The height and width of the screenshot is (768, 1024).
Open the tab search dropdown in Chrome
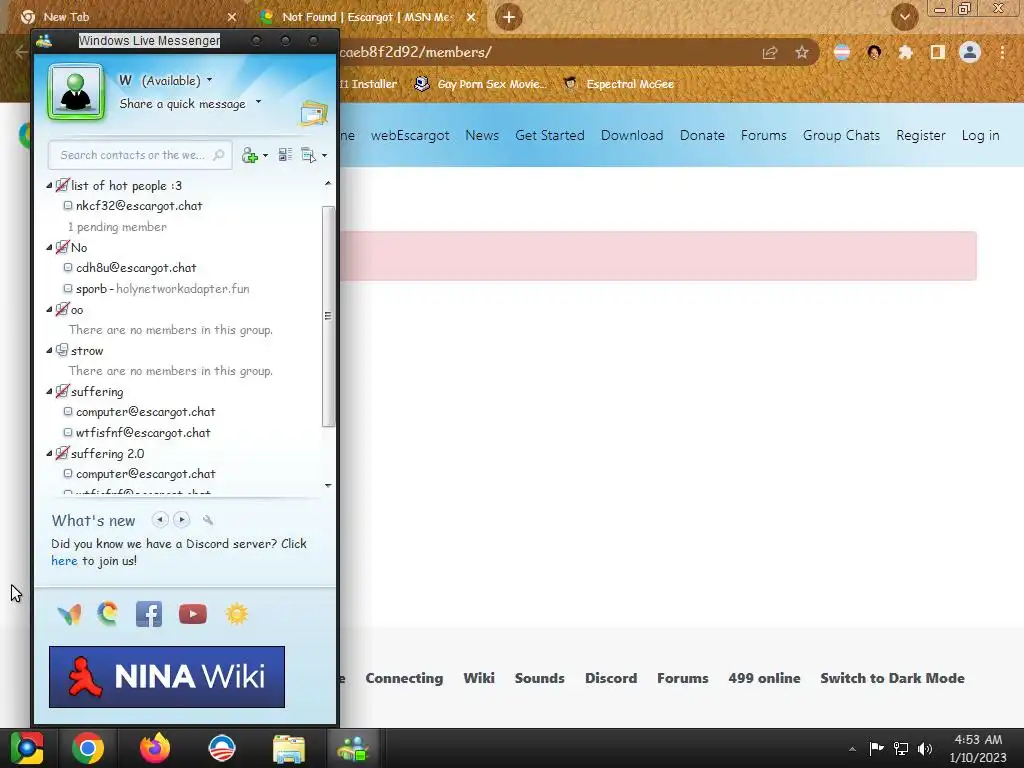coord(904,17)
